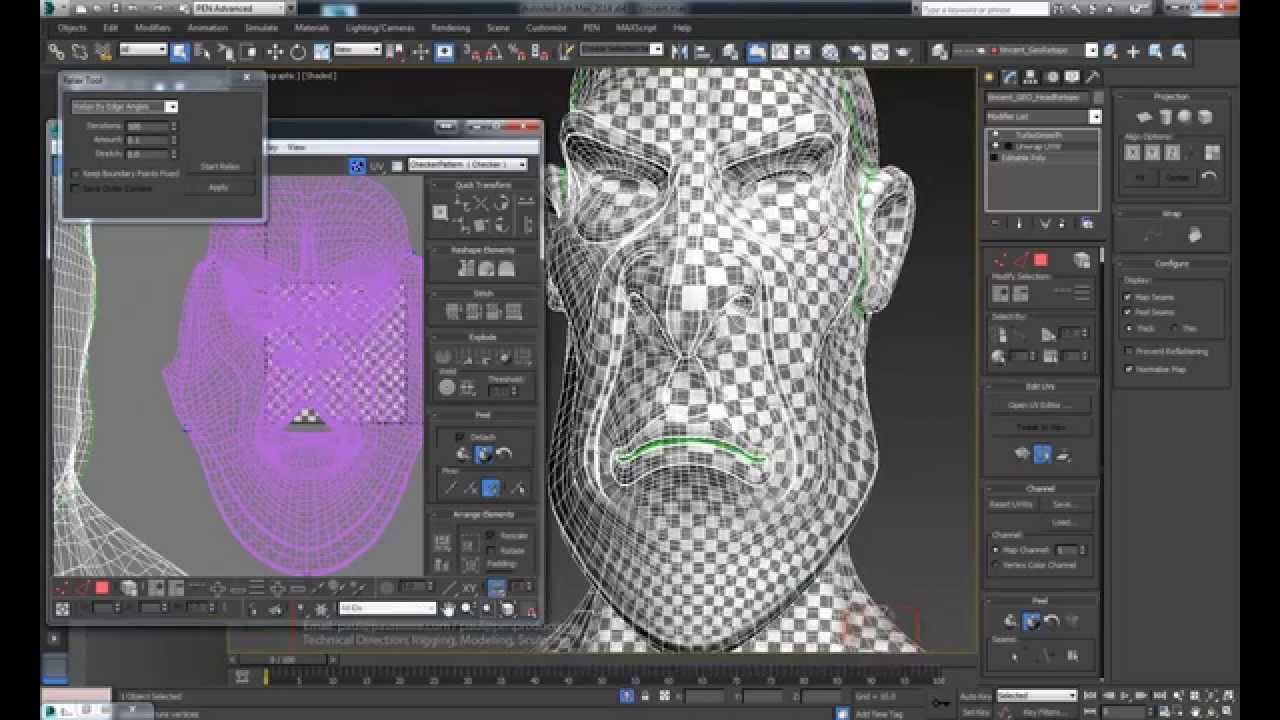Select the Thick radio button
Image resolution: width=1280 pixels, height=720 pixels.
(1130, 328)
